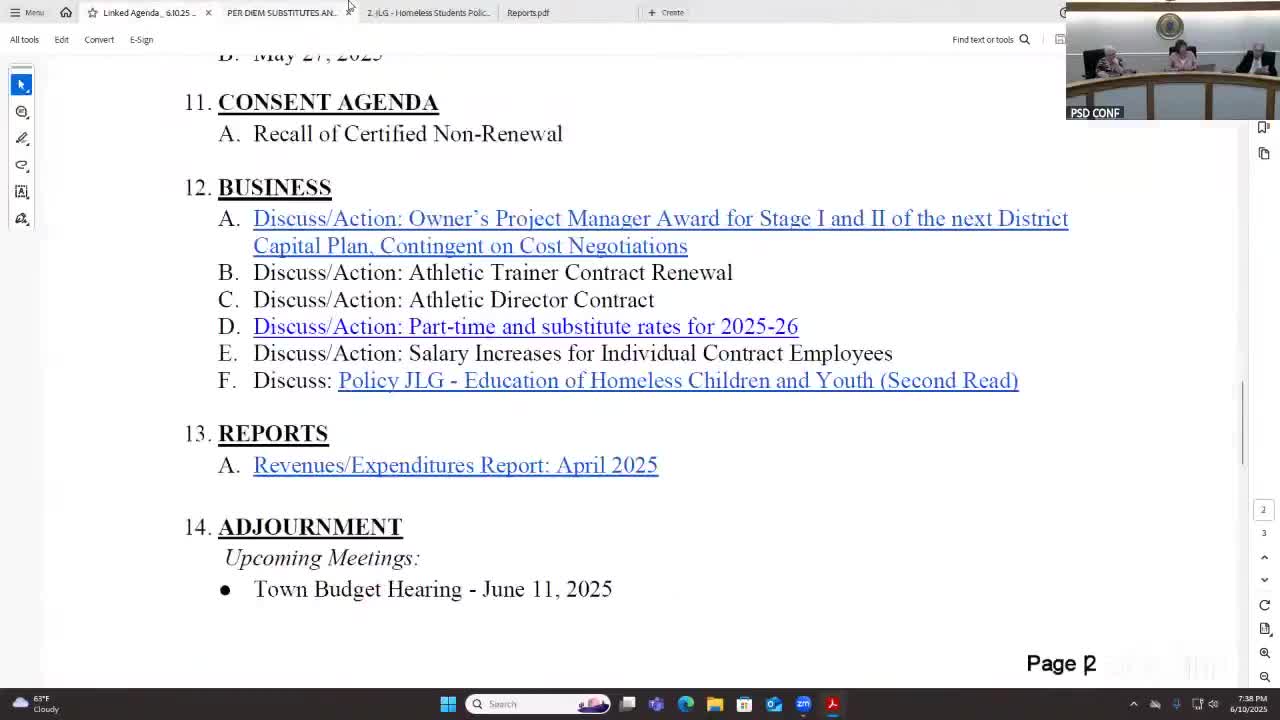Open the E-Sign tools menu

pos(141,40)
